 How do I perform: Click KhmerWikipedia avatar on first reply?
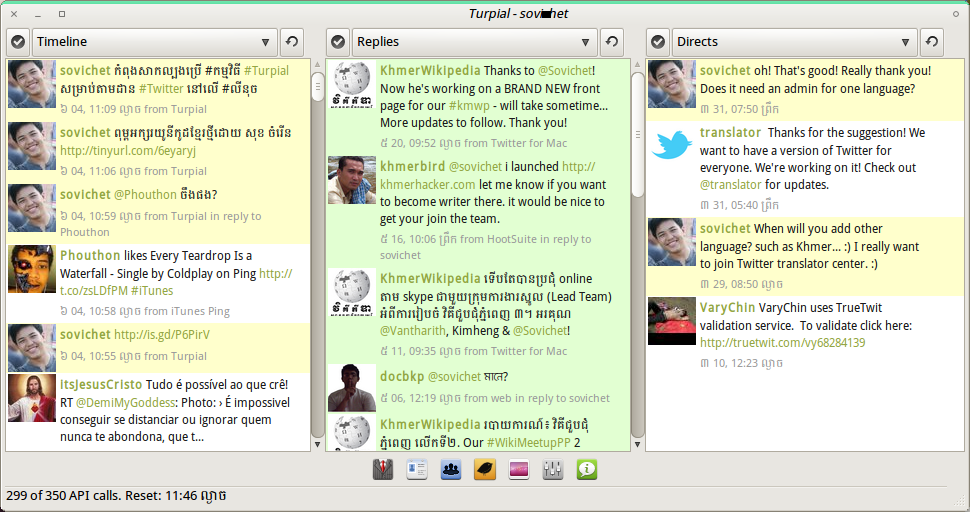[352, 85]
